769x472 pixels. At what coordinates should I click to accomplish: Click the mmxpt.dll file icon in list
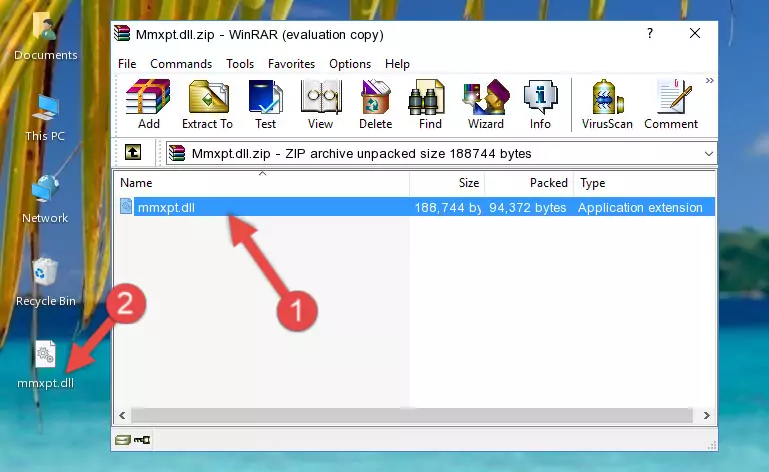click(x=126, y=207)
